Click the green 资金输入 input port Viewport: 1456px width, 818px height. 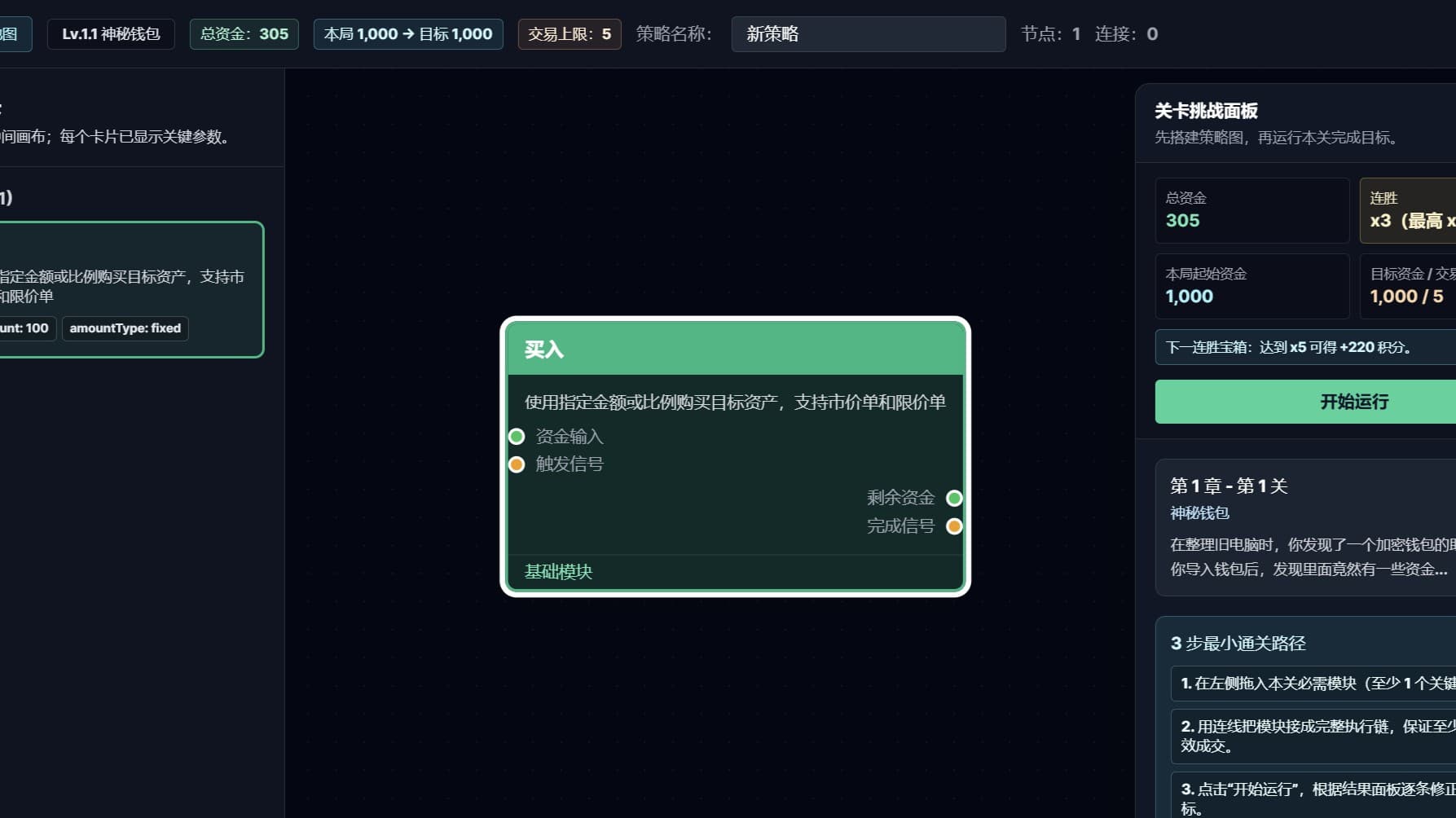pos(517,437)
